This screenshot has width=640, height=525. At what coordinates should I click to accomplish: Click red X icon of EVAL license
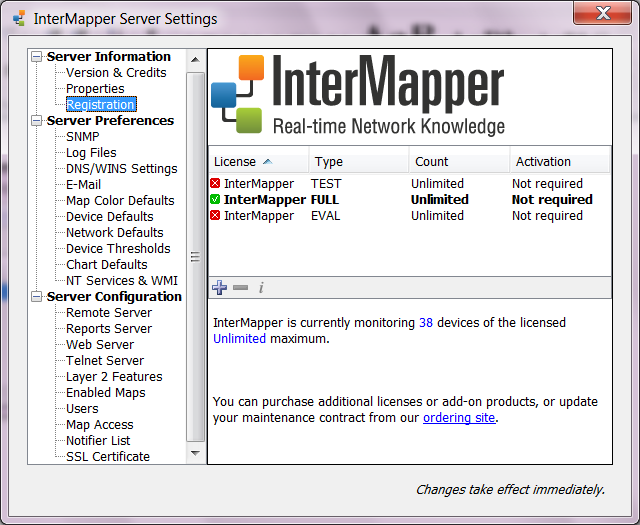[x=215, y=216]
